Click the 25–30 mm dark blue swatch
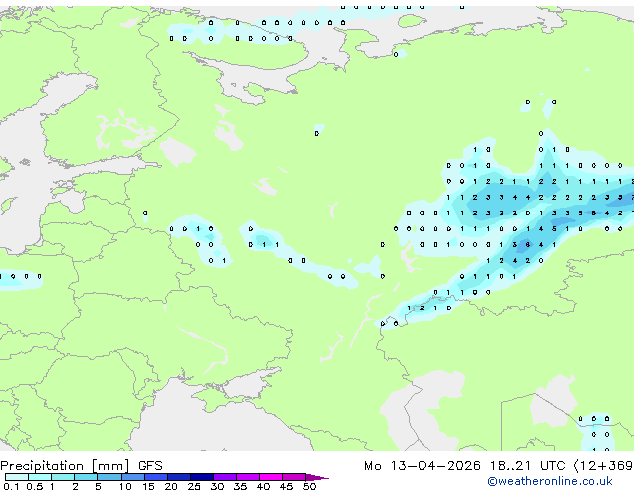The height and width of the screenshot is (490, 634). [x=201, y=477]
